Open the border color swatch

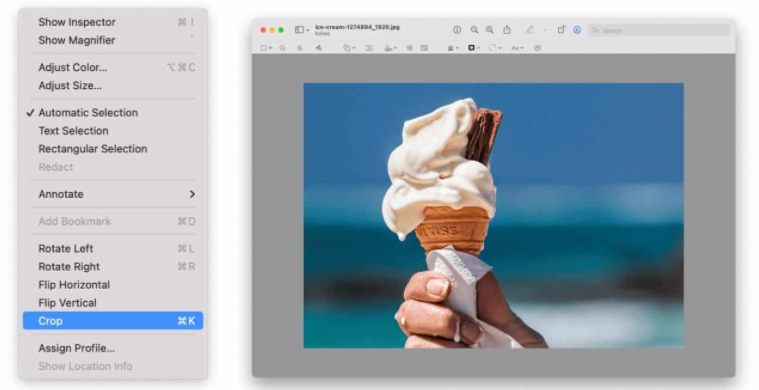click(x=474, y=48)
